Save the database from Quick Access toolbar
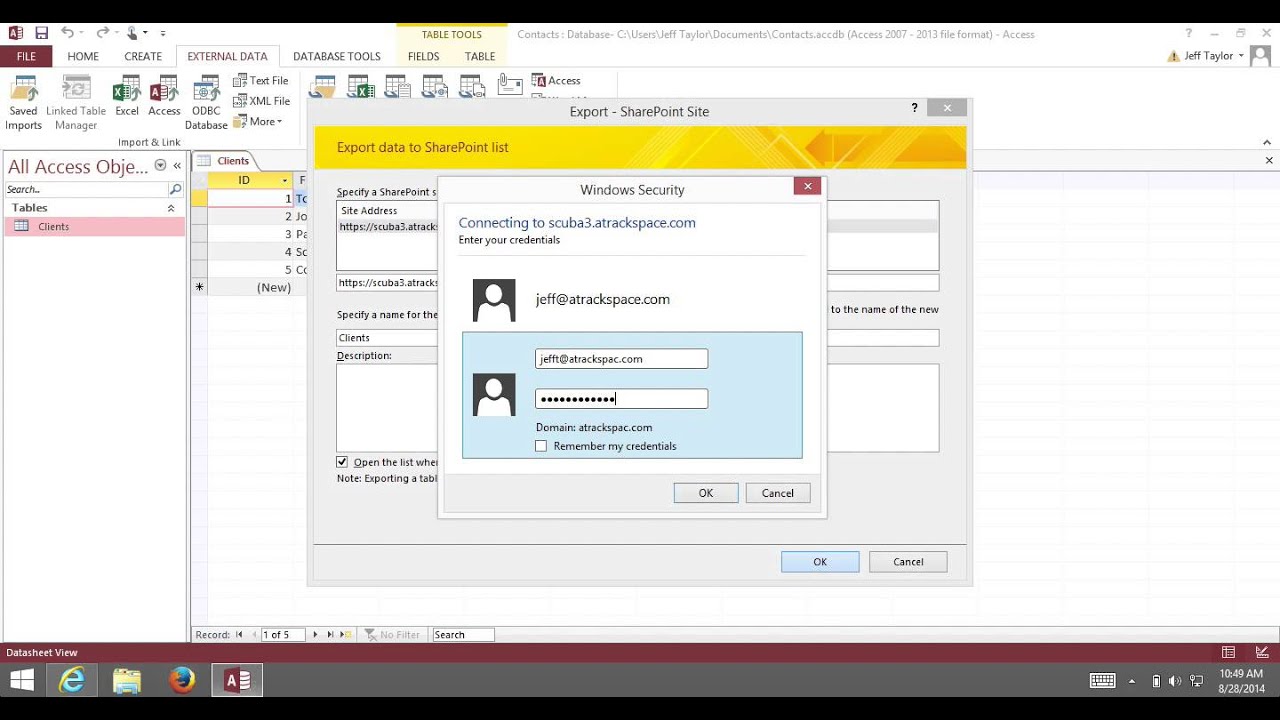 point(40,33)
